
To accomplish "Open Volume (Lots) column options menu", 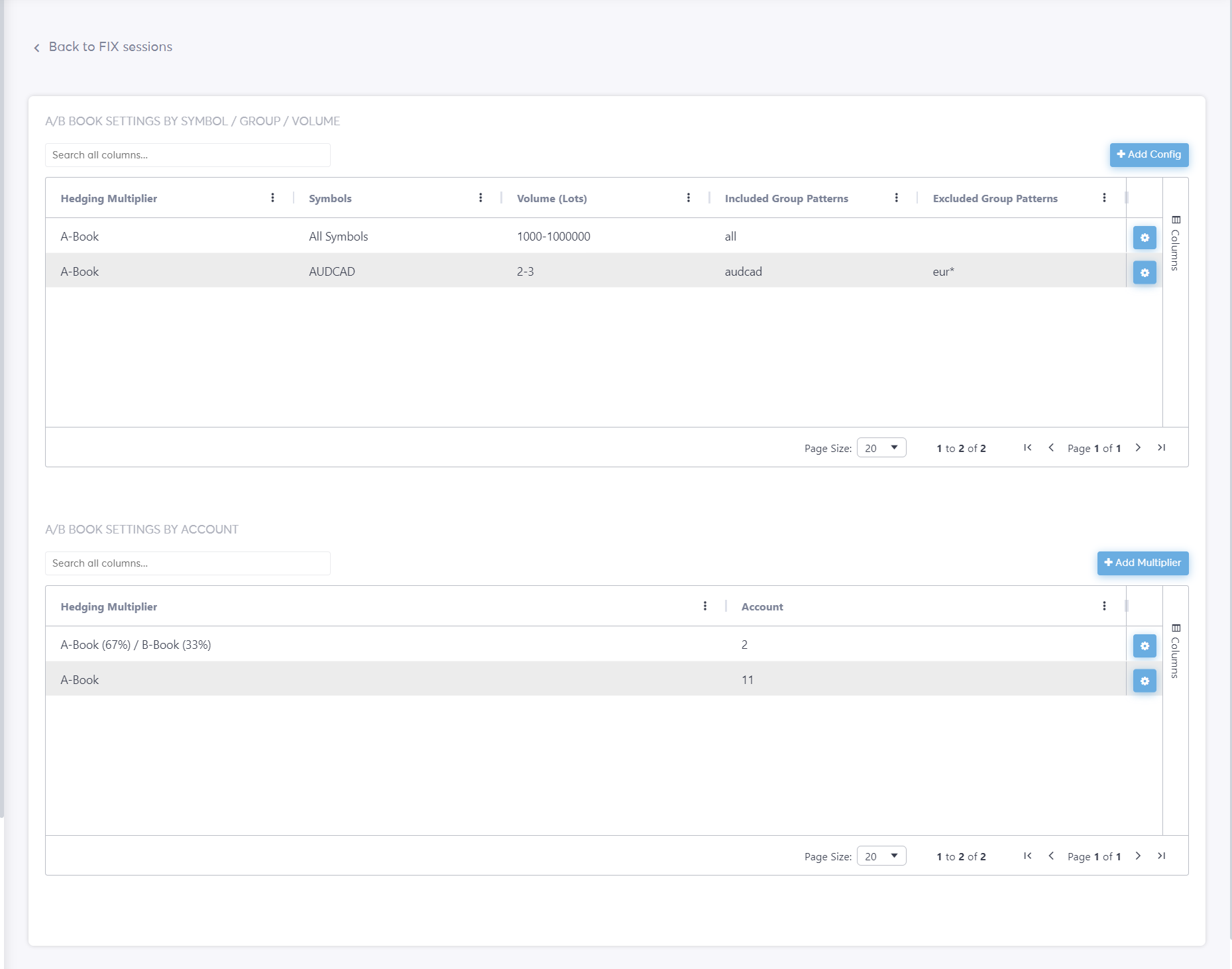I will [x=689, y=198].
